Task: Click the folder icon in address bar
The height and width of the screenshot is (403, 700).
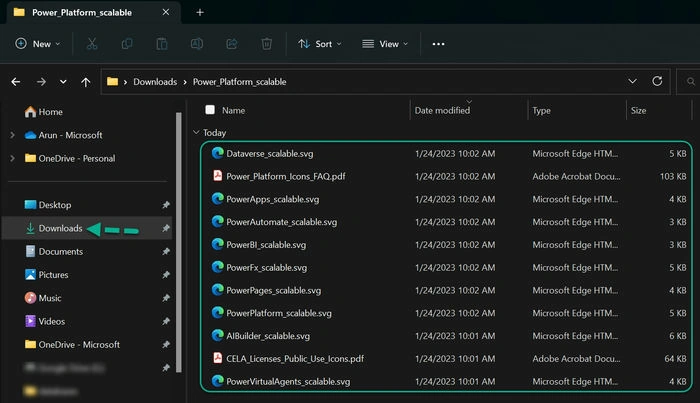Action: click(112, 82)
